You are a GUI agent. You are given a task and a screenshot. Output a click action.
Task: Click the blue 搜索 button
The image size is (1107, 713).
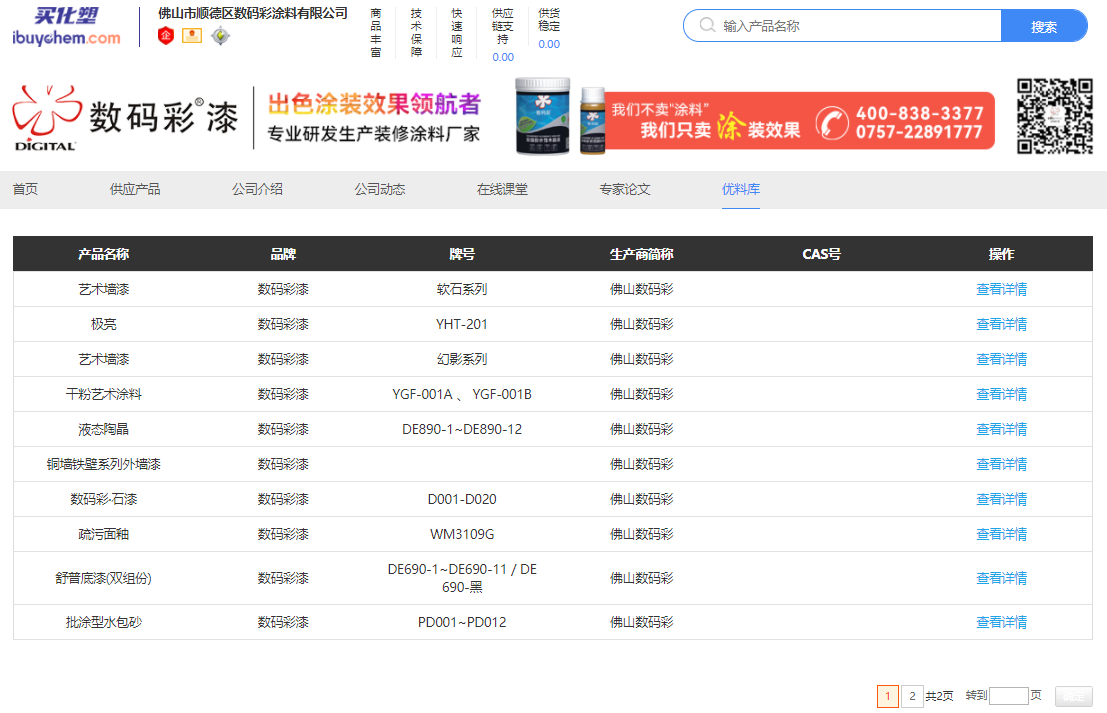[x=1043, y=26]
